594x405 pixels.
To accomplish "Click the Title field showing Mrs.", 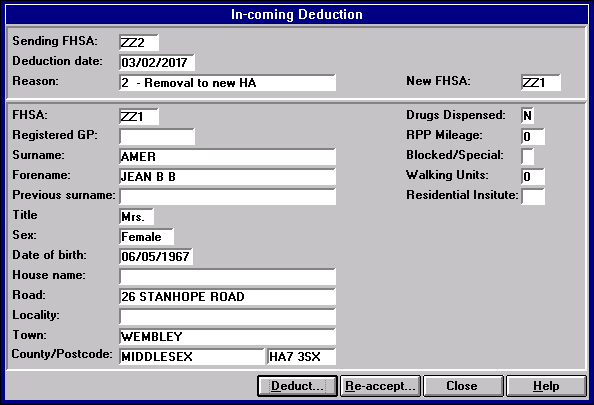I will tap(136, 216).
